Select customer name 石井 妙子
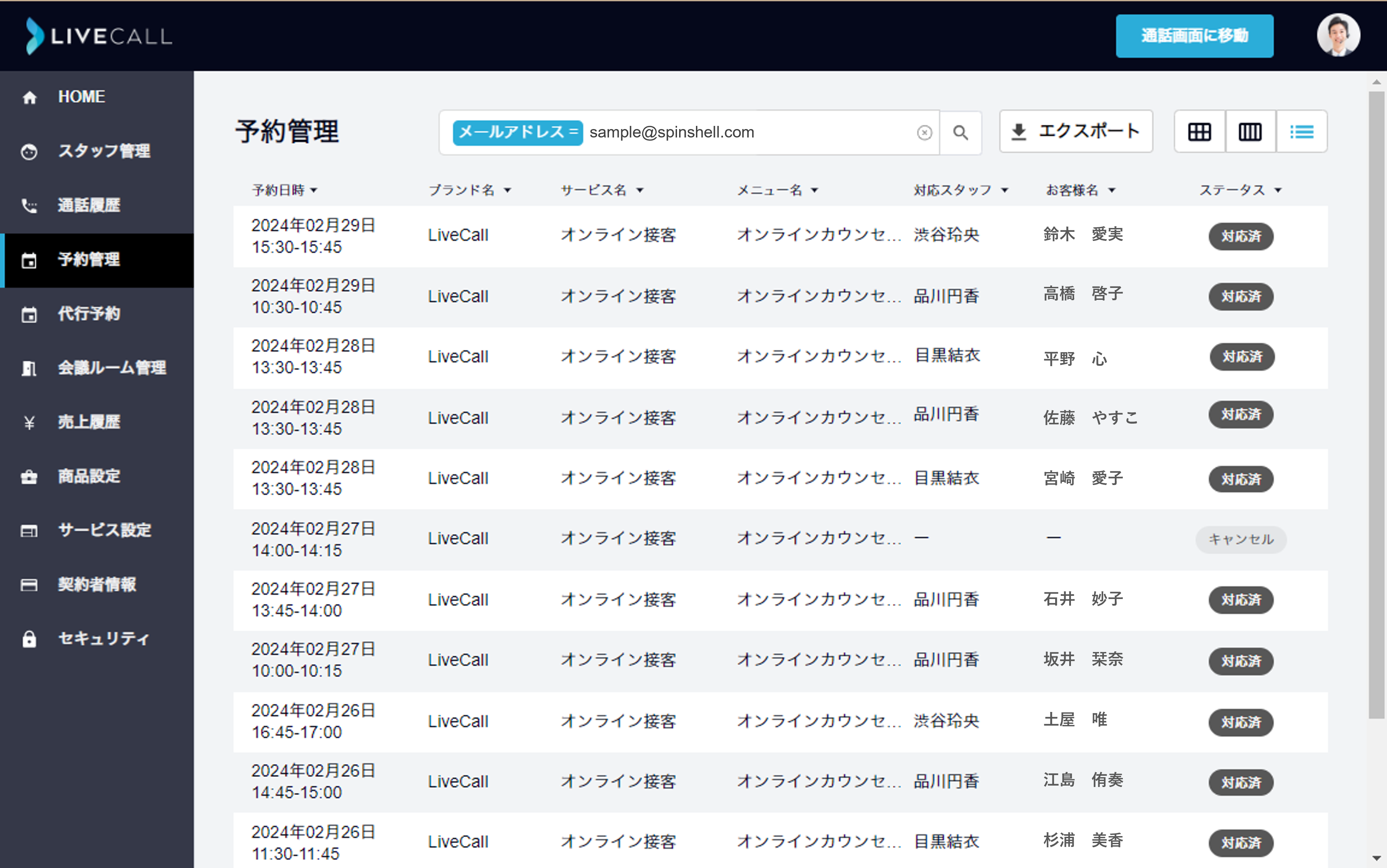The image size is (1387, 868). tap(1083, 599)
